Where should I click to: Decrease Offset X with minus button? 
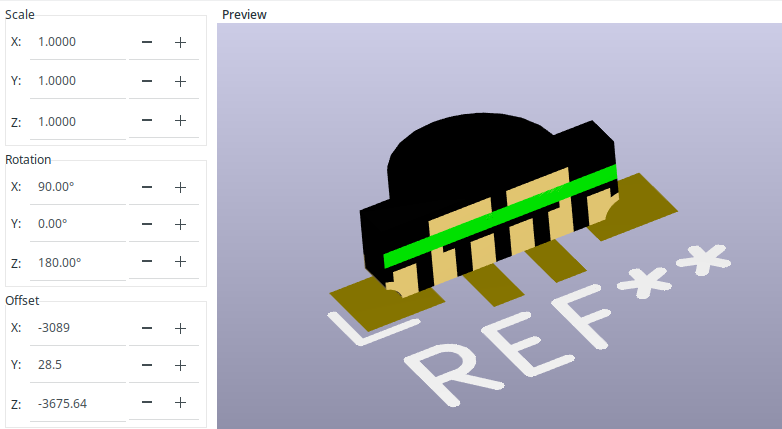pyautogui.click(x=147, y=328)
